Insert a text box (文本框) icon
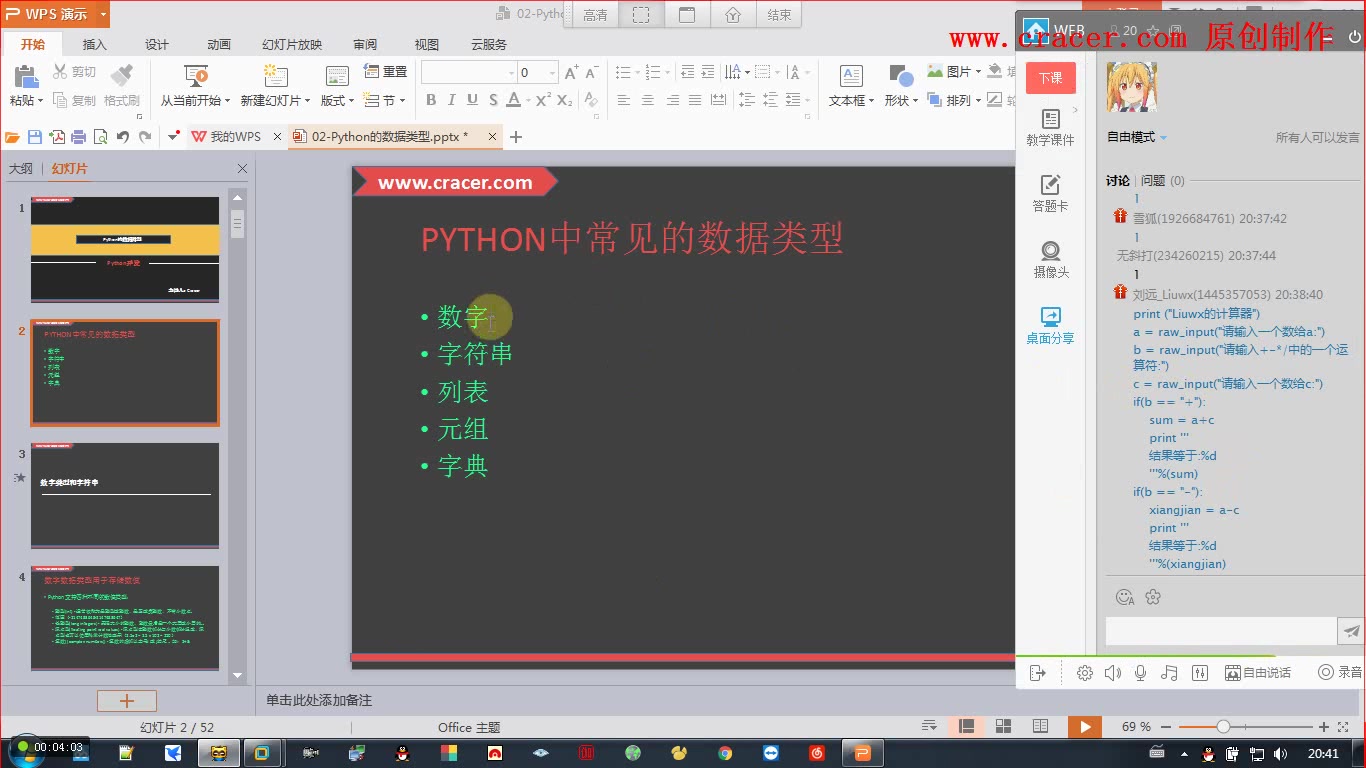This screenshot has height=768, width=1366. pyautogui.click(x=851, y=76)
